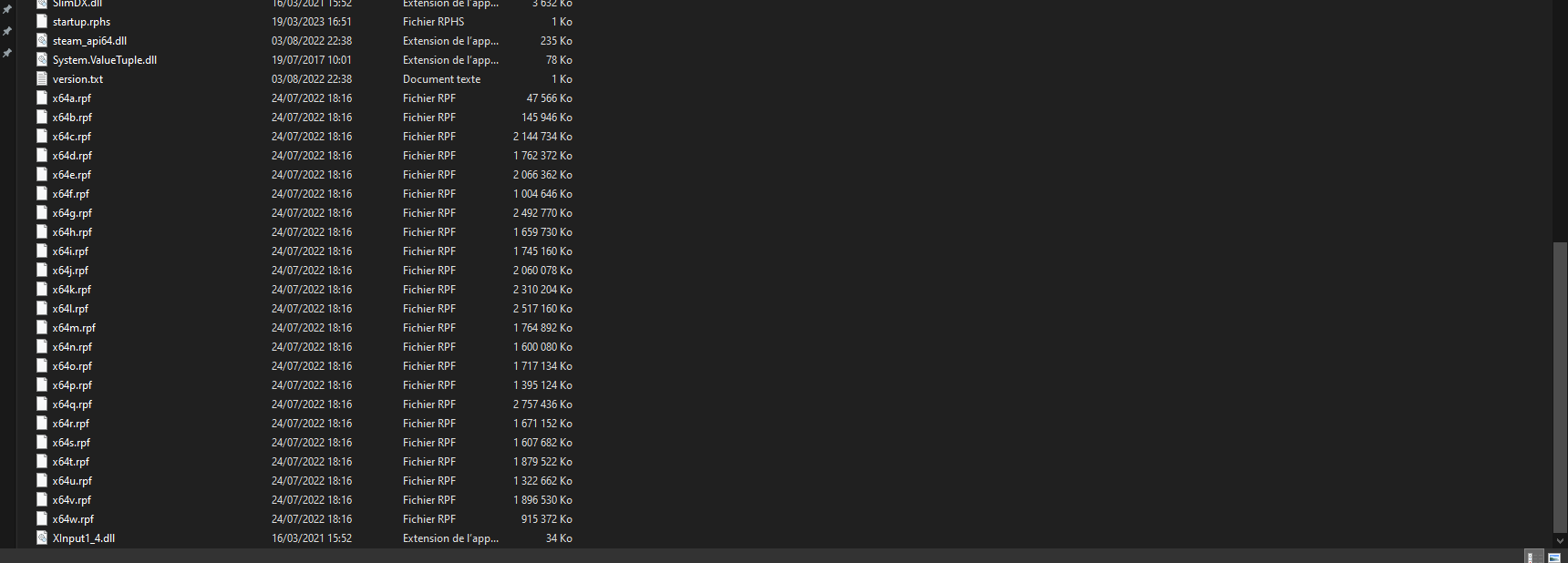The height and width of the screenshot is (563, 1568).
Task: Select the x64c.rpf file name
Action: (x=72, y=137)
